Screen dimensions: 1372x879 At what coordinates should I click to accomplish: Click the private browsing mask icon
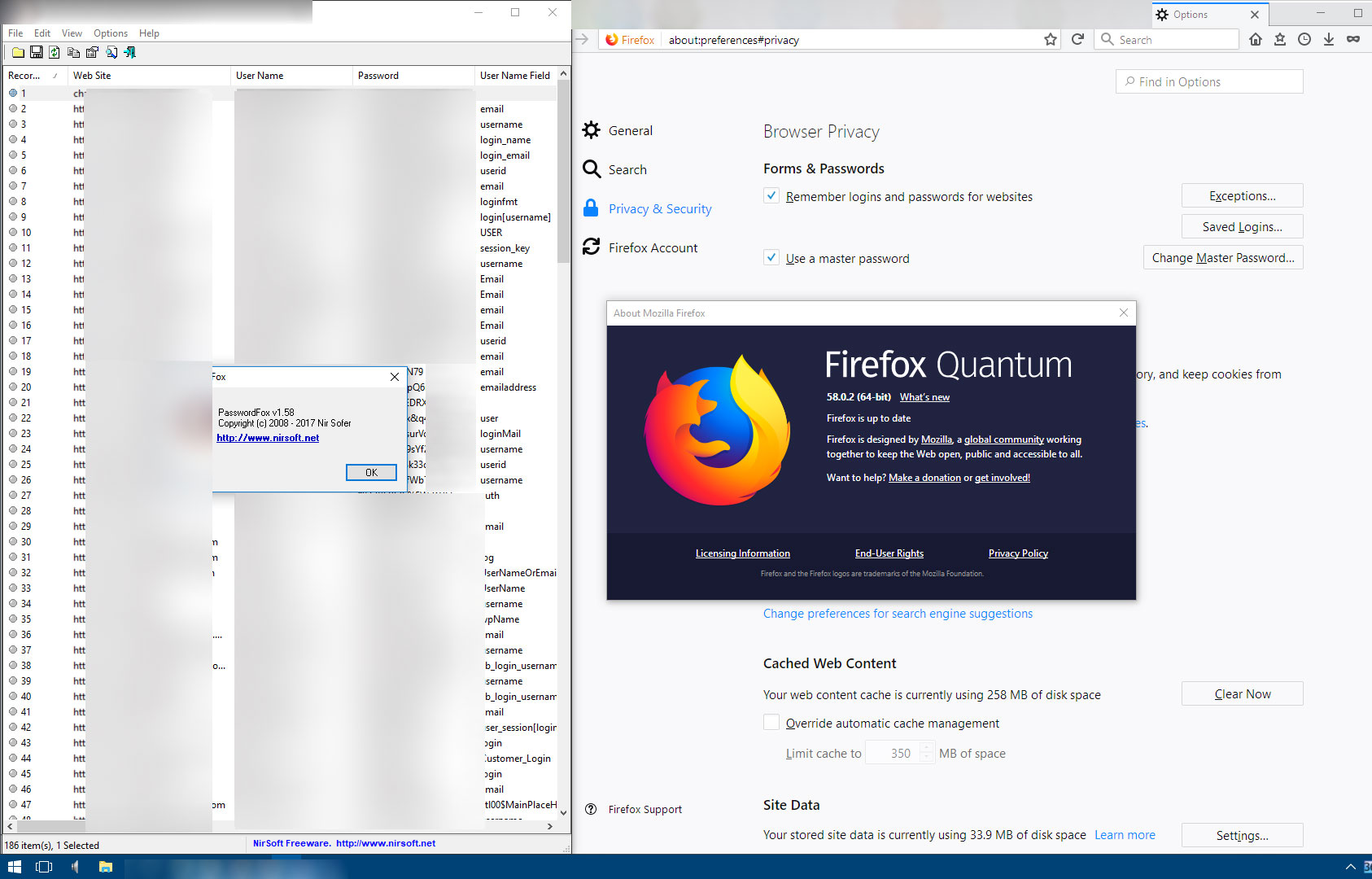(1353, 39)
